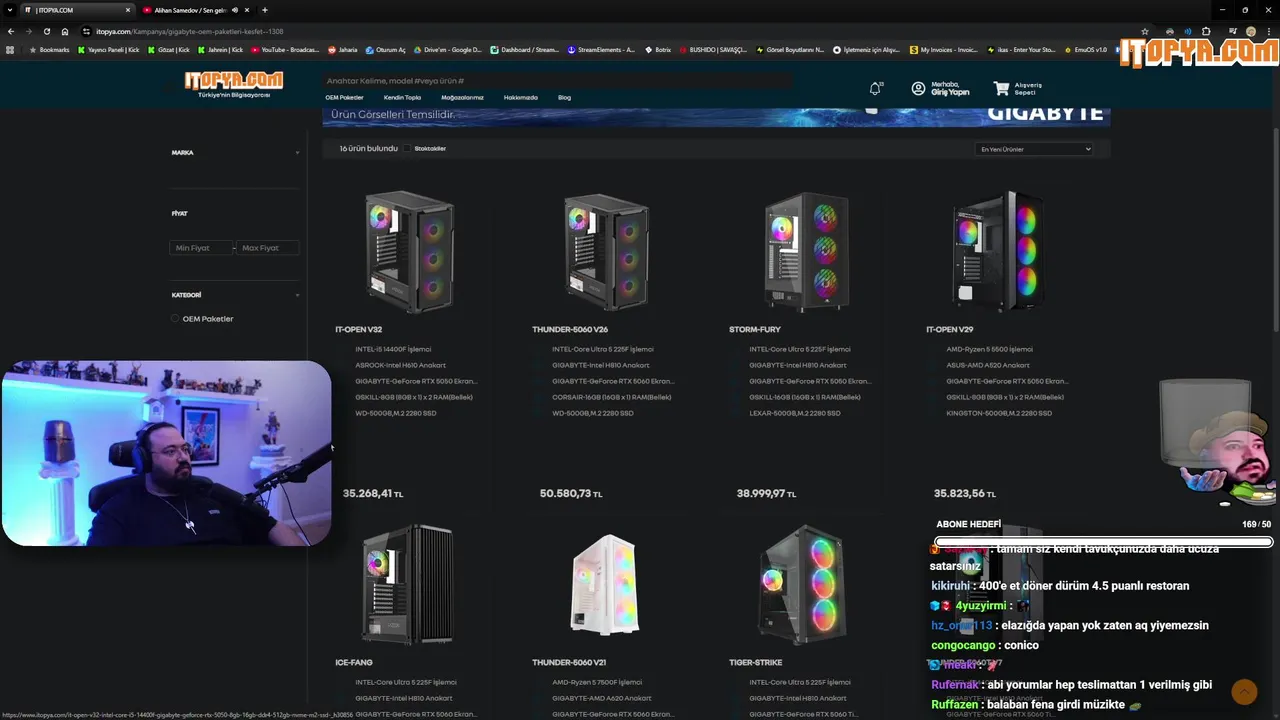Open the OEM Paketler menu
This screenshot has width=1280, height=720.
[344, 98]
